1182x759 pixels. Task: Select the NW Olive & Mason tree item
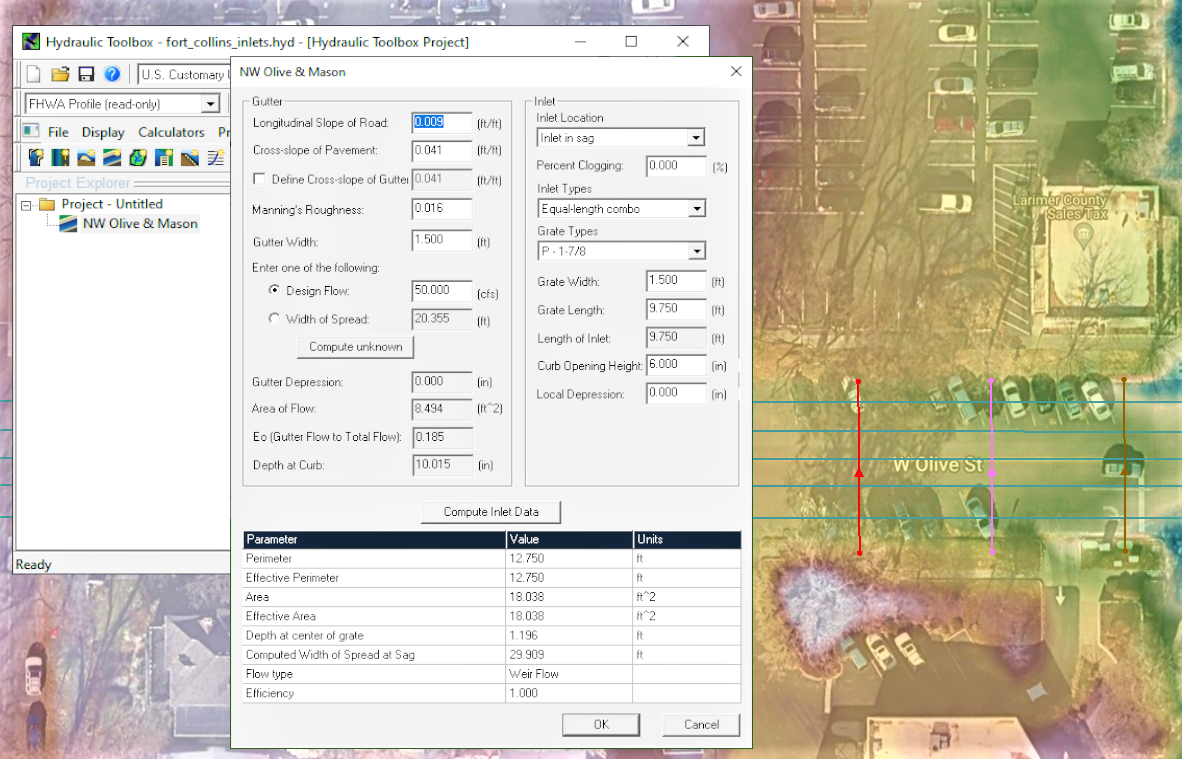(137, 223)
